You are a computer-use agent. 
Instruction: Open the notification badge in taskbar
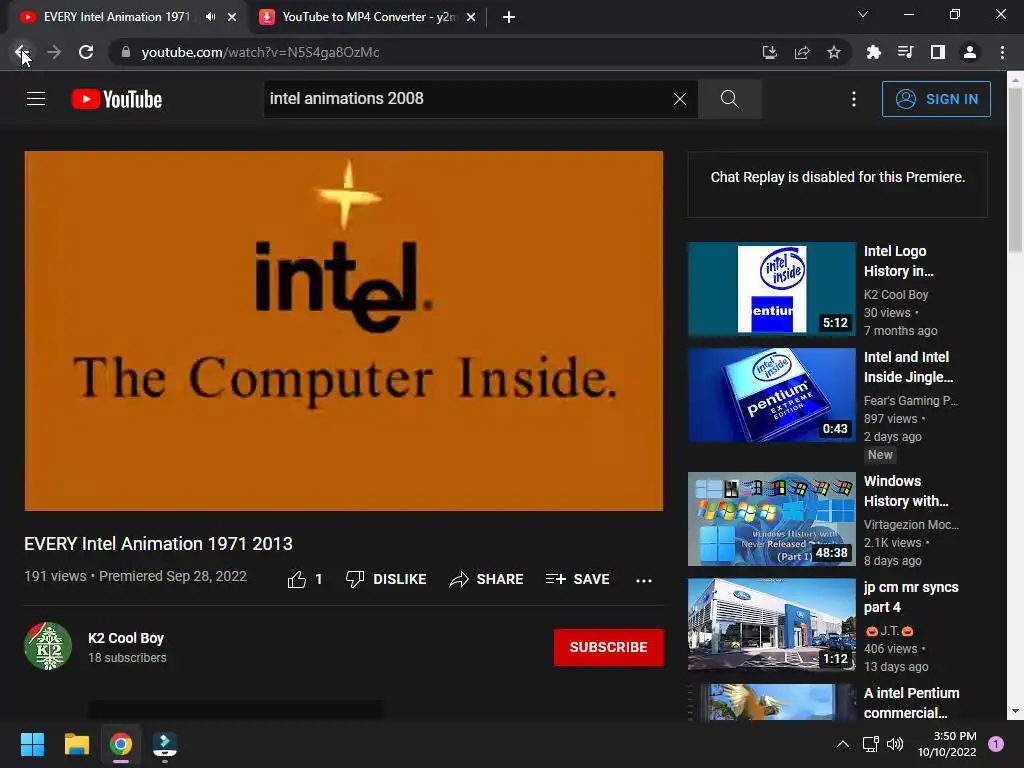(996, 744)
